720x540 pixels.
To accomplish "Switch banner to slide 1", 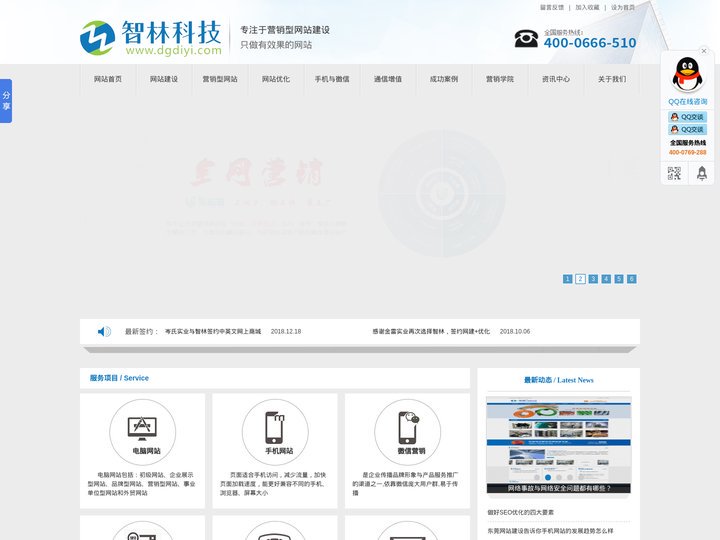I will click(568, 279).
